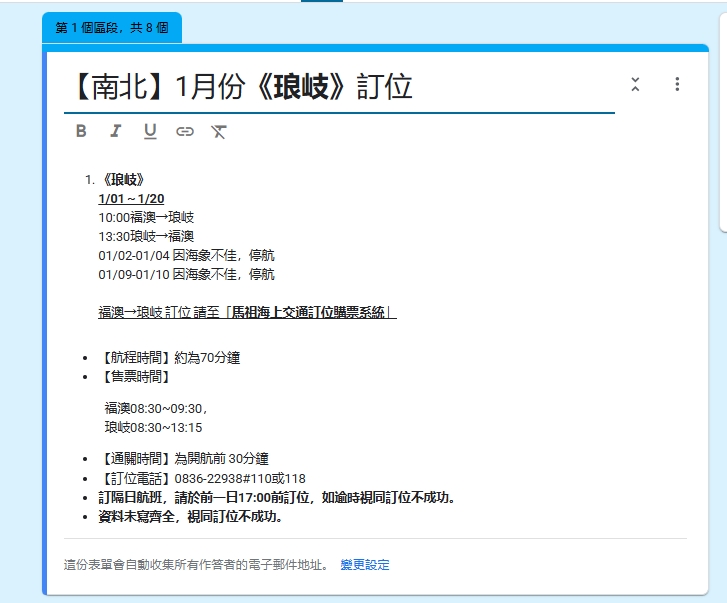This screenshot has height=603, width=727.
Task: Click the 【訂位電話】0836-22938 bullet
Action: coord(202,478)
